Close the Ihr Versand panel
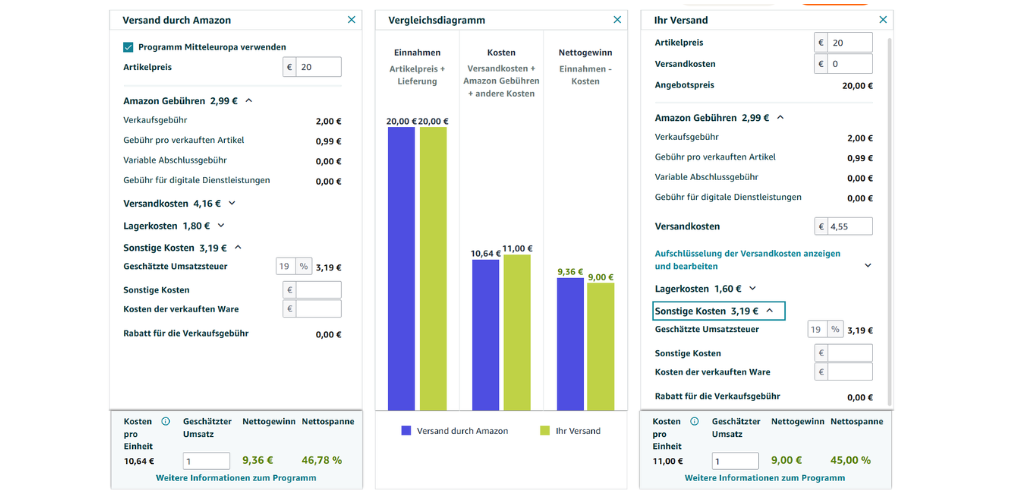The width and height of the screenshot is (1024, 492). [x=883, y=20]
